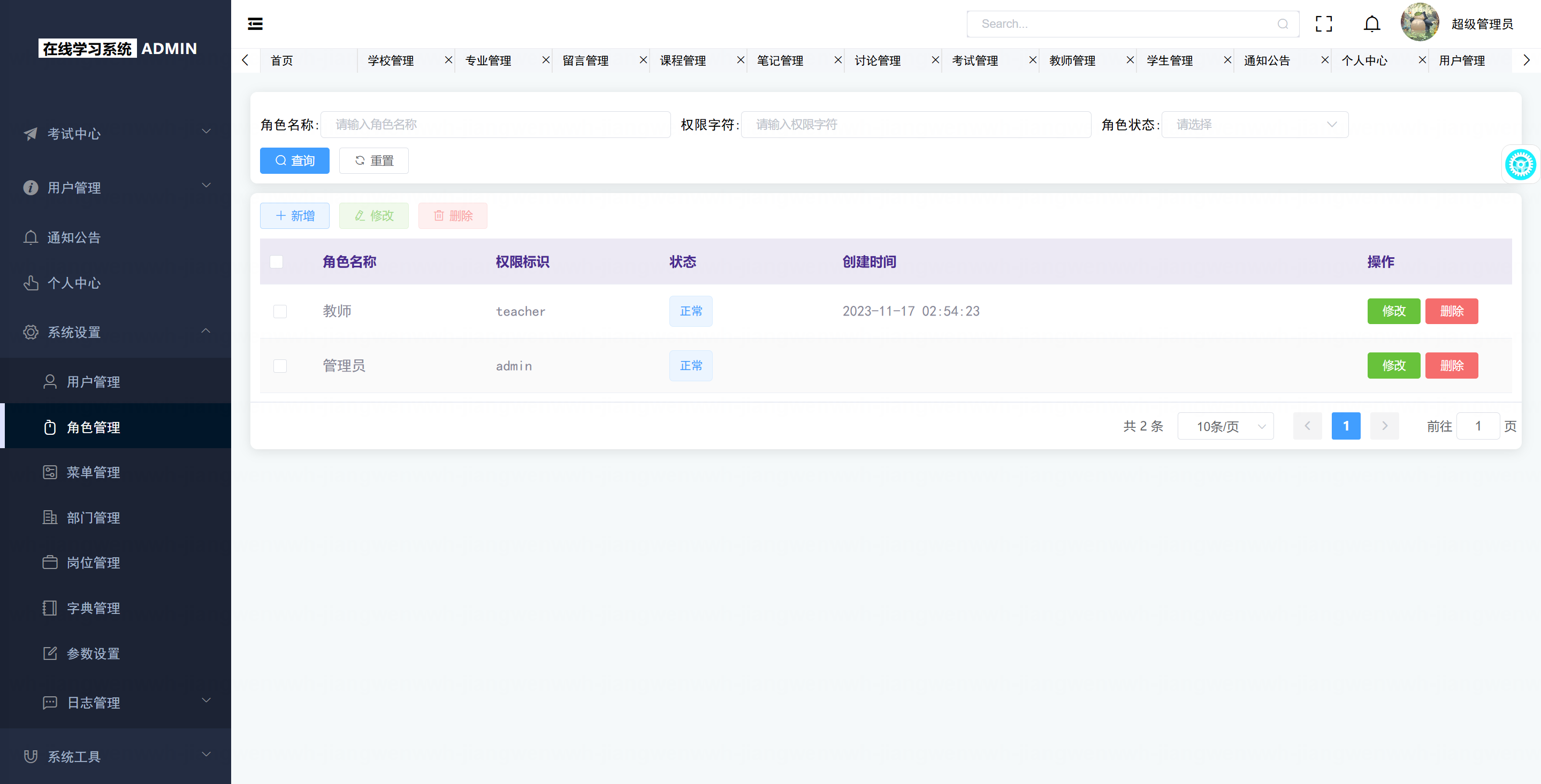Screen dimensions: 1541x784
Task: Check the 教师 role row checkbox
Action: (280, 312)
